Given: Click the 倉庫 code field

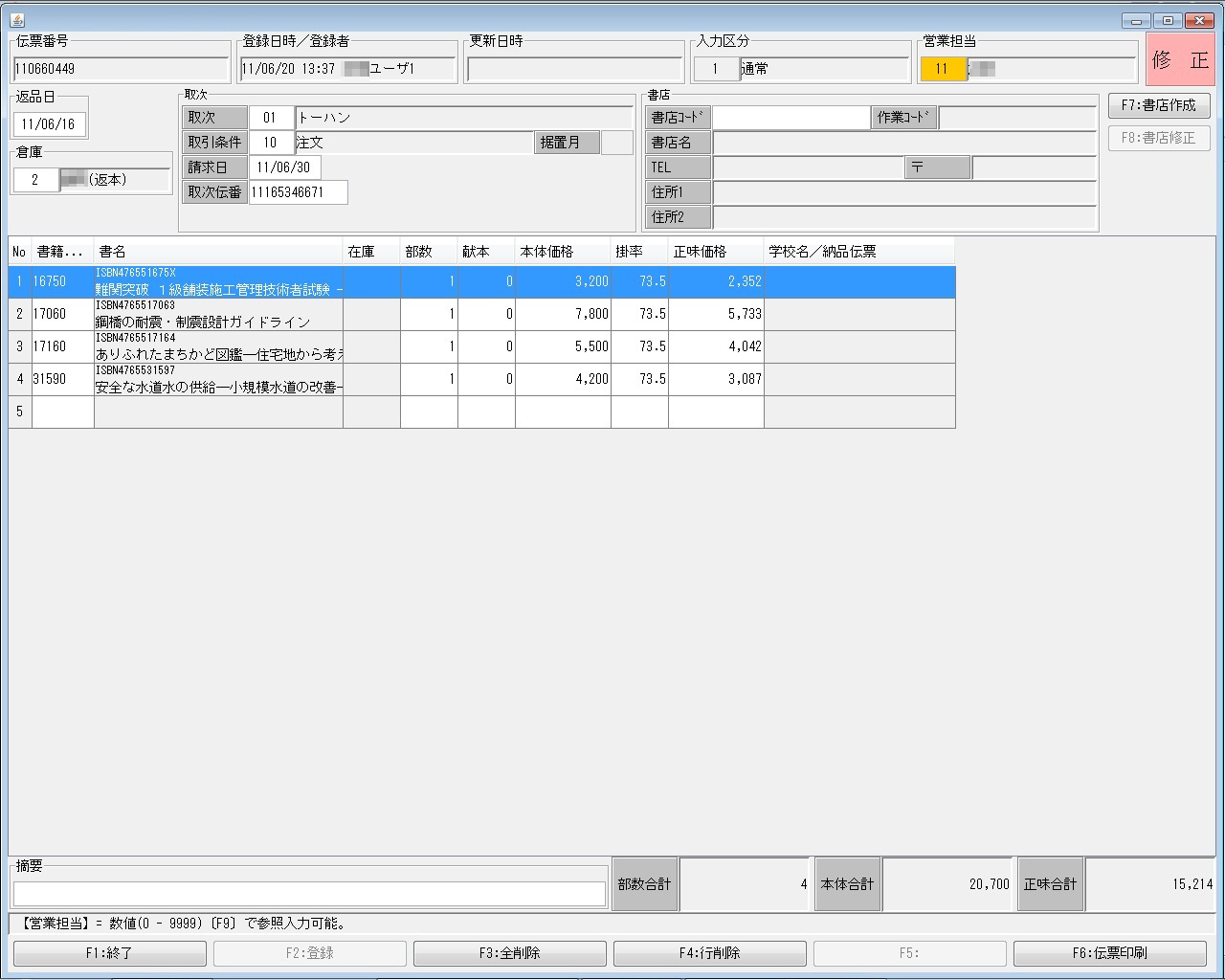Looking at the screenshot, I should [x=35, y=180].
